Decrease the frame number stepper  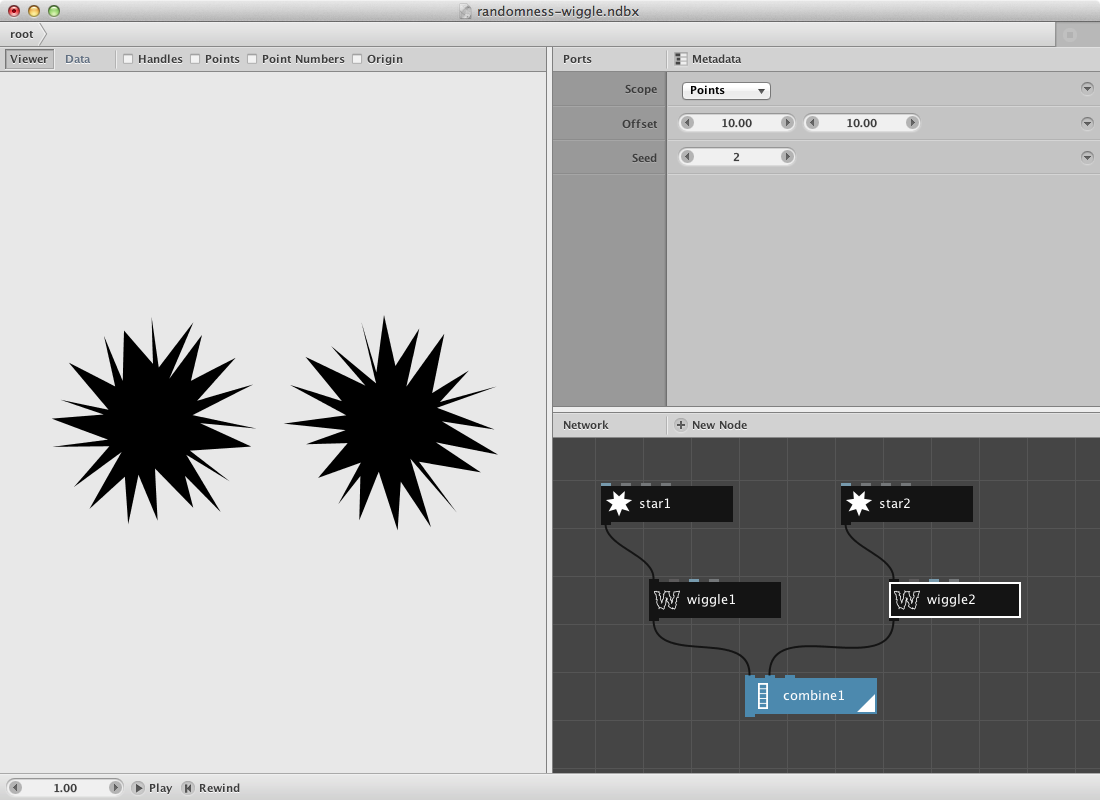point(15,788)
